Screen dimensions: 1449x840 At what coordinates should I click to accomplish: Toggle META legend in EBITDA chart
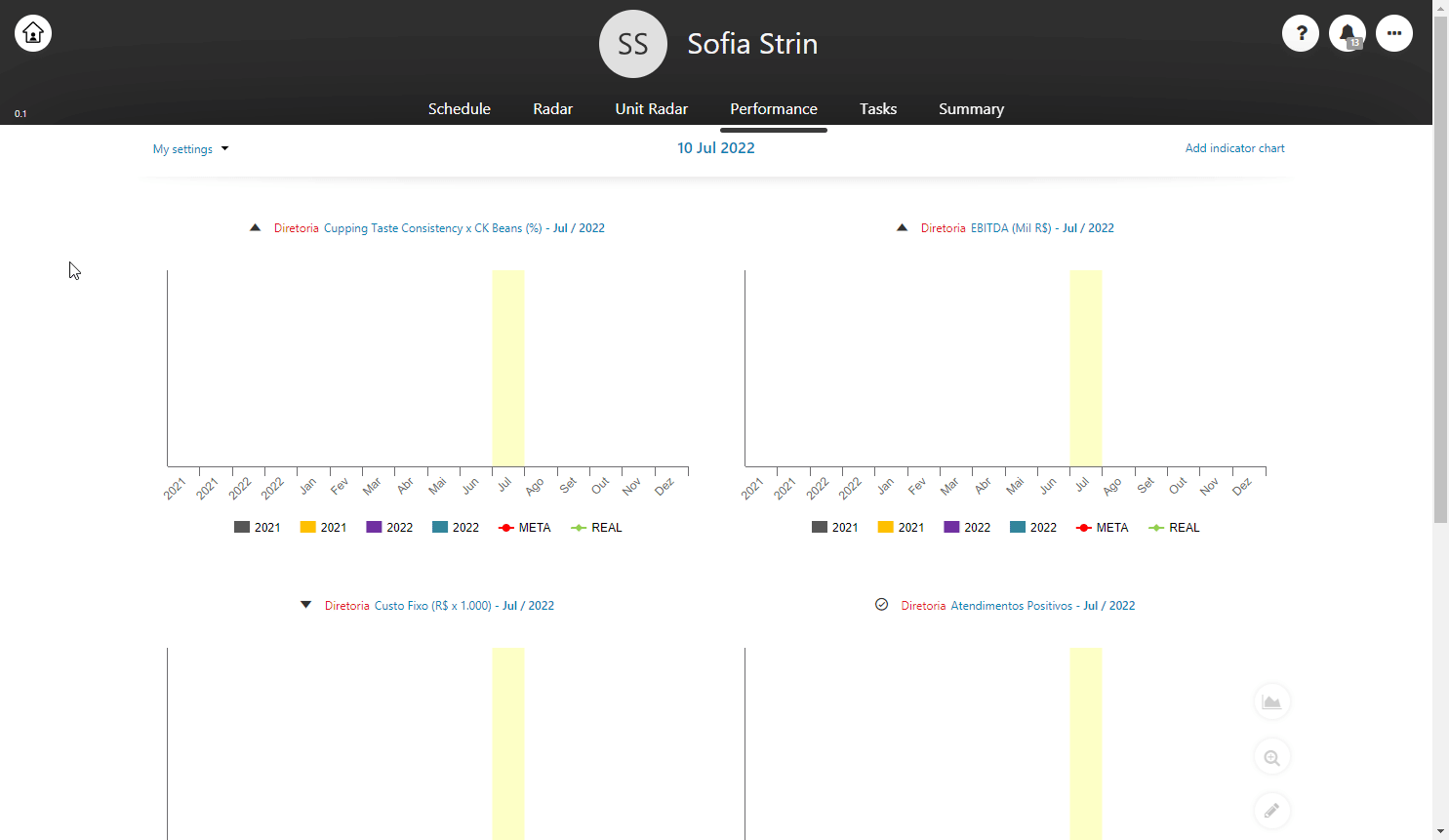(x=1103, y=528)
